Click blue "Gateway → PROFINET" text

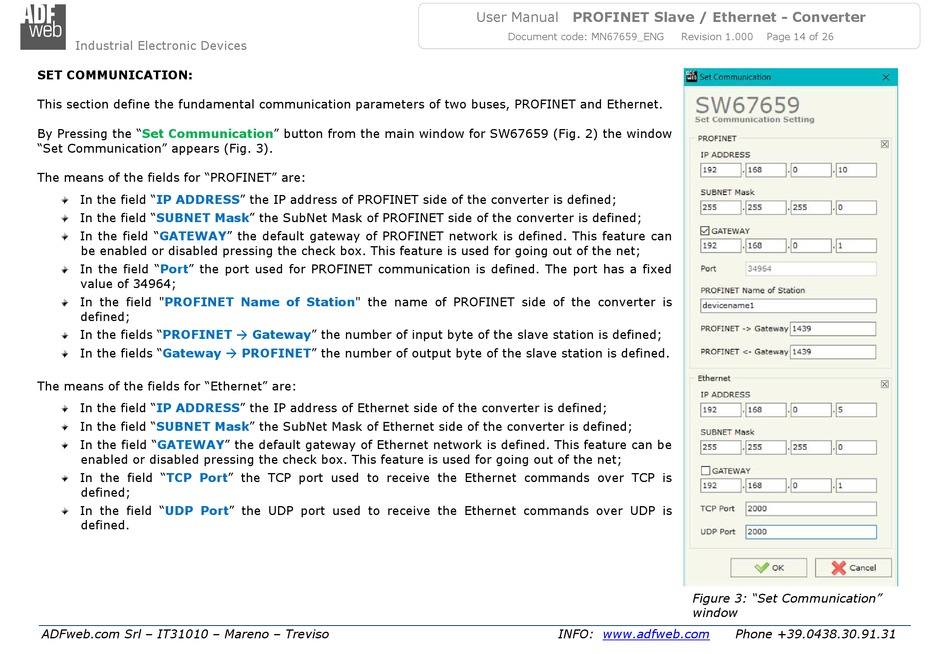point(236,353)
